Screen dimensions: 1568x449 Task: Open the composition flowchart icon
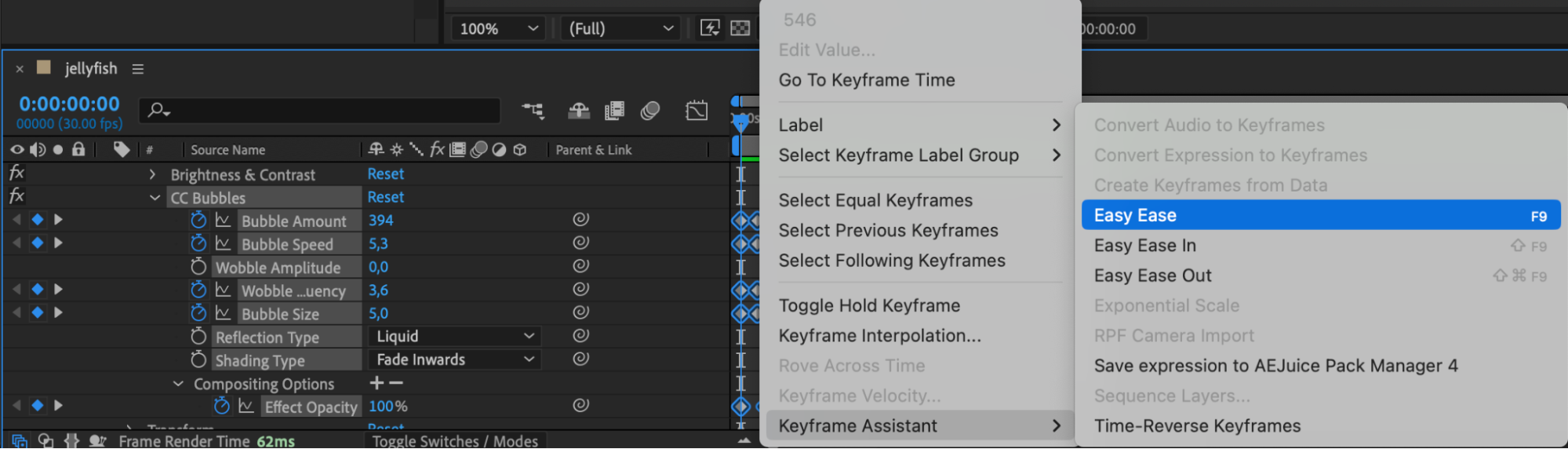[x=533, y=111]
